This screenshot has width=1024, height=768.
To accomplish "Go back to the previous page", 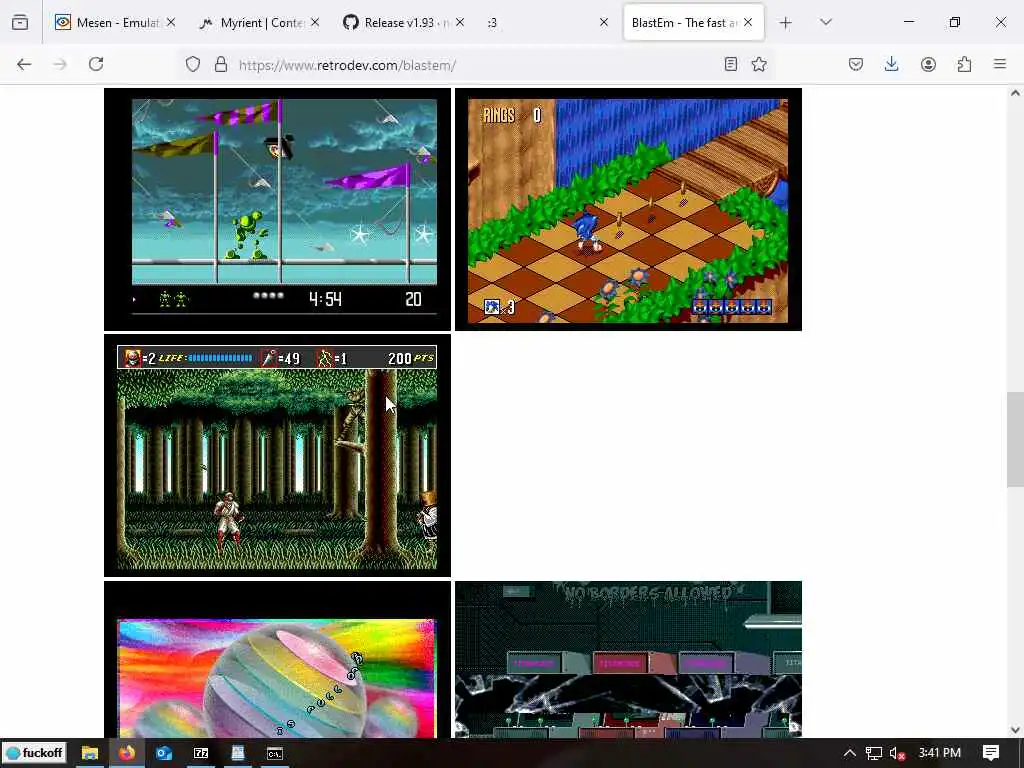I will coord(24,64).
